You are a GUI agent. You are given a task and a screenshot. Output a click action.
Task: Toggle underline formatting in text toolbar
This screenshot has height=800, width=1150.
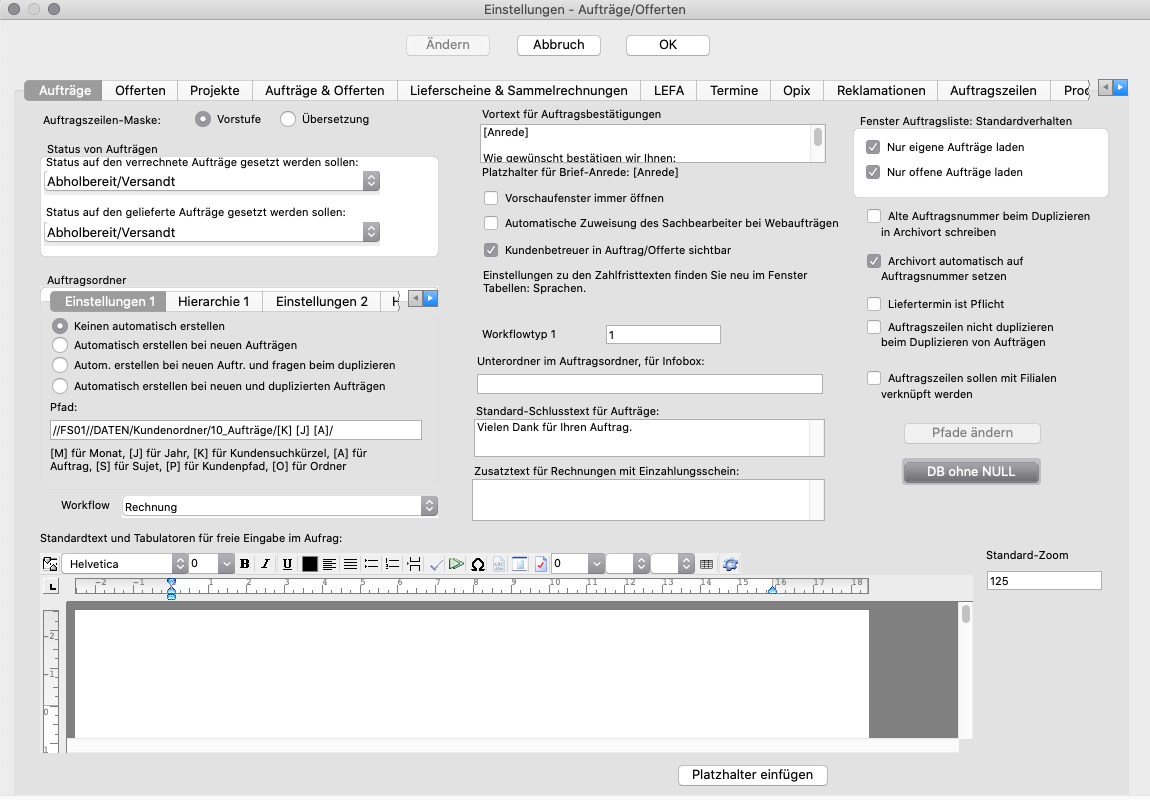[x=287, y=564]
